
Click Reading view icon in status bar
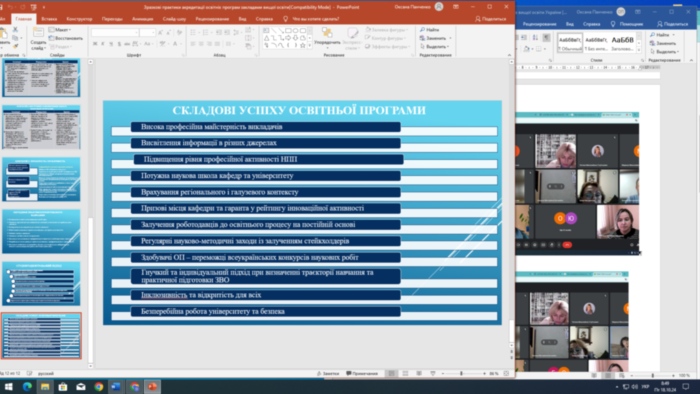click(419, 373)
